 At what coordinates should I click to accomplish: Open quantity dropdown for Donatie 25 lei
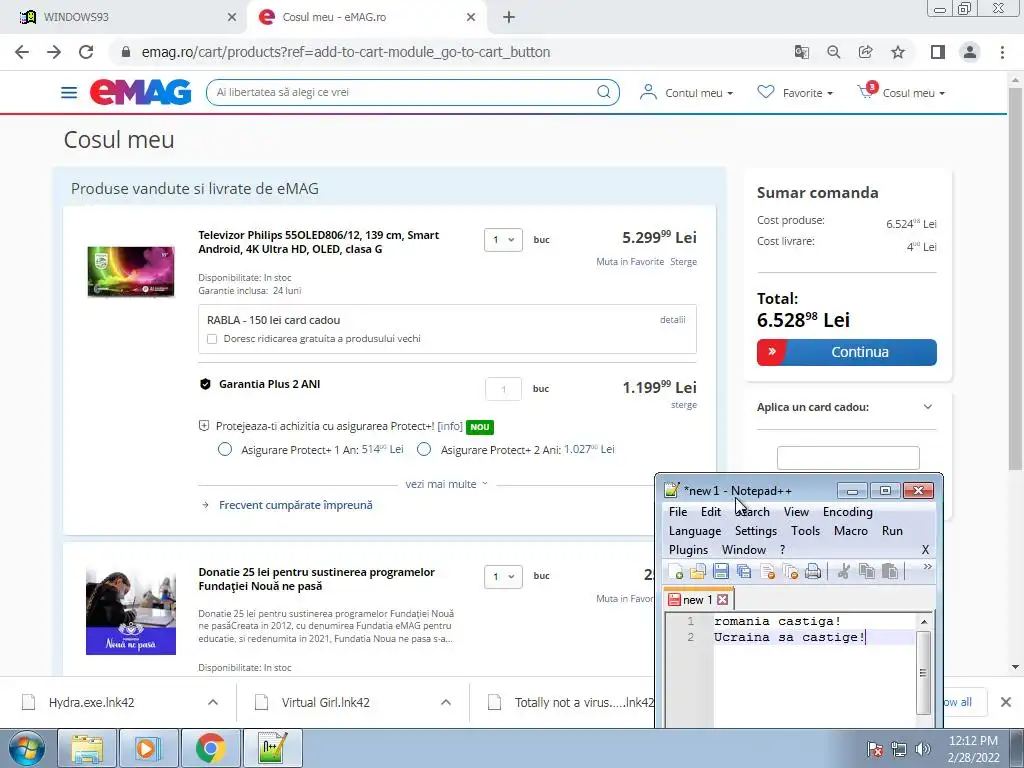pyautogui.click(x=503, y=576)
